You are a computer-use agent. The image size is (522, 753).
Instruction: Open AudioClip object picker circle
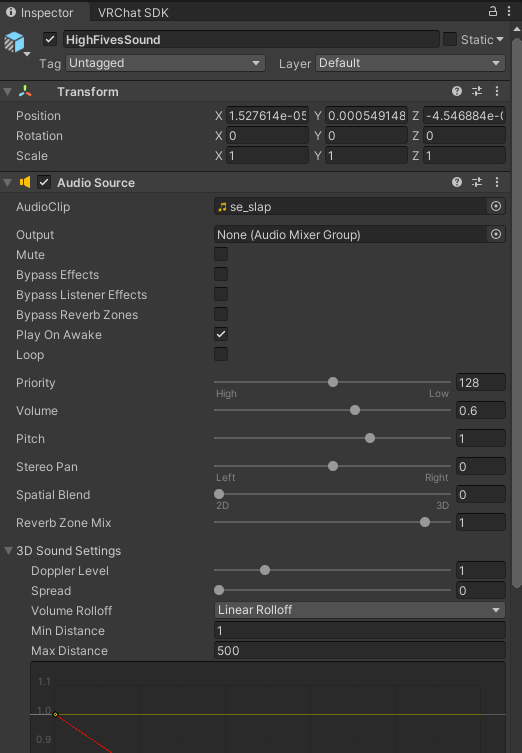click(496, 206)
